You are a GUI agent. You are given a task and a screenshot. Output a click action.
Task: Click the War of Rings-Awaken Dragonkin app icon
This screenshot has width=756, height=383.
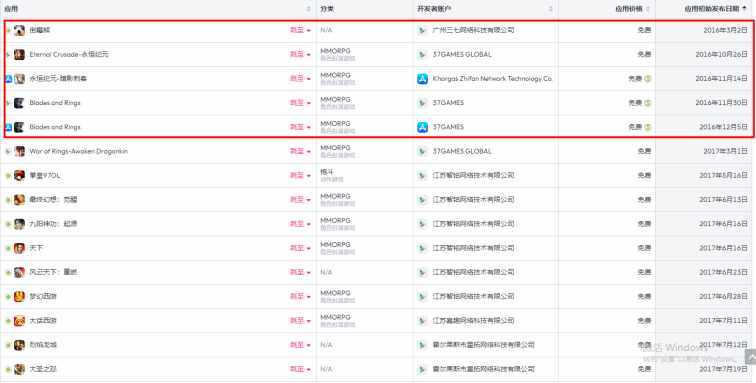[19, 151]
